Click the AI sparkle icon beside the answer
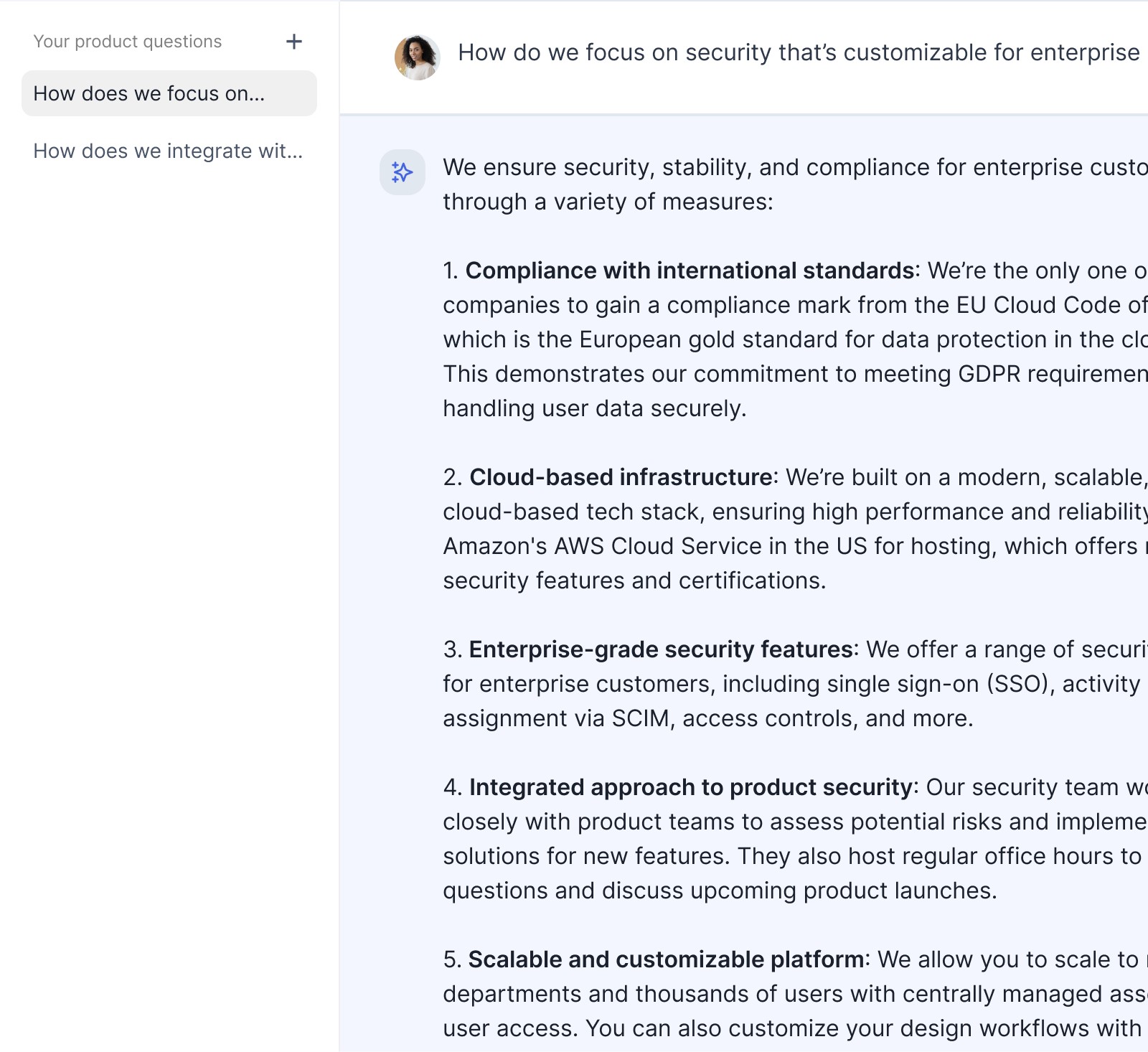The height and width of the screenshot is (1052, 1148). (x=403, y=172)
